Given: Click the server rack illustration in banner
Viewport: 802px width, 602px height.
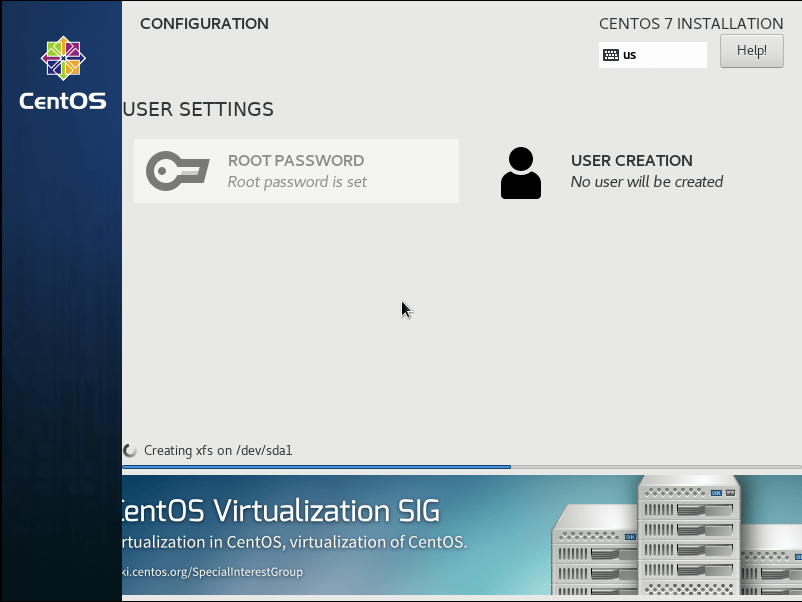Looking at the screenshot, I should point(676,535).
